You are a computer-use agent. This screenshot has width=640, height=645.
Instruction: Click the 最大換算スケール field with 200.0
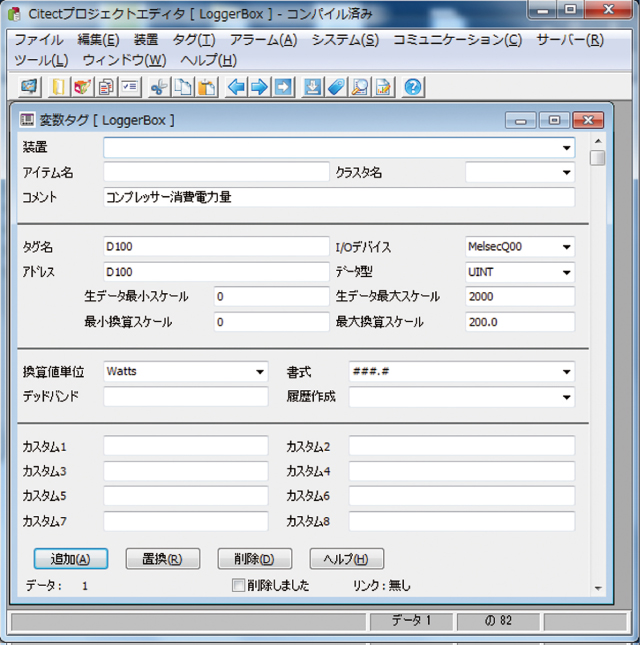tap(520, 322)
